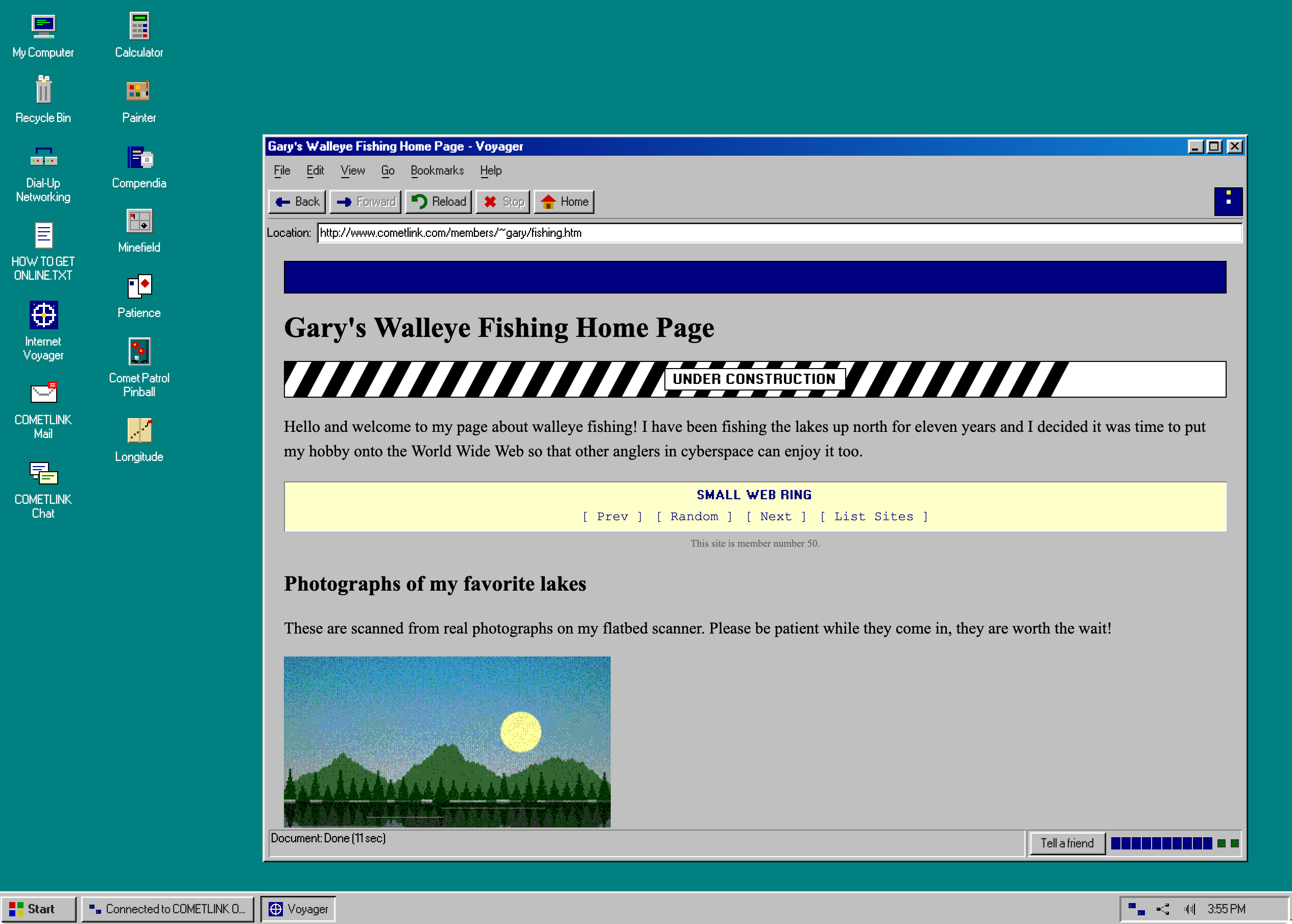Click the Stop toolbar button
The width and height of the screenshot is (1292, 924).
click(503, 202)
